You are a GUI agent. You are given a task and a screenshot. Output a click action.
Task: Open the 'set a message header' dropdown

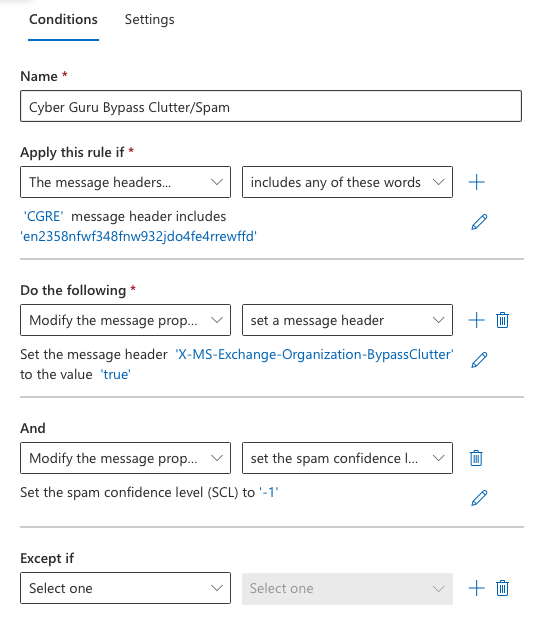click(347, 320)
